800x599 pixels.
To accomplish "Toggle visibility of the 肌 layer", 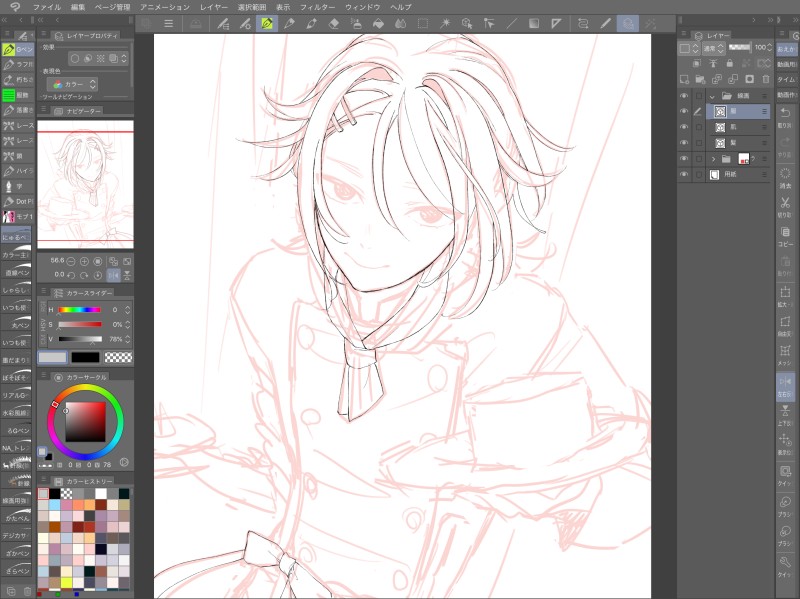I will (x=684, y=127).
